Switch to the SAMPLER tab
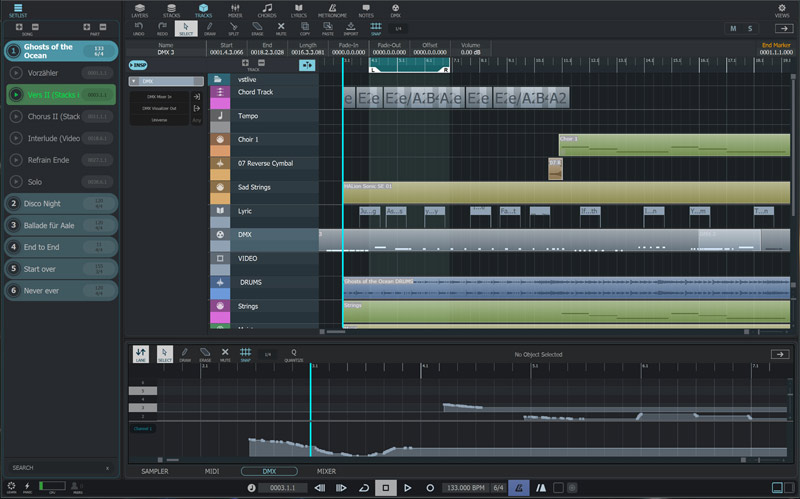This screenshot has height=499, width=800. pos(155,470)
